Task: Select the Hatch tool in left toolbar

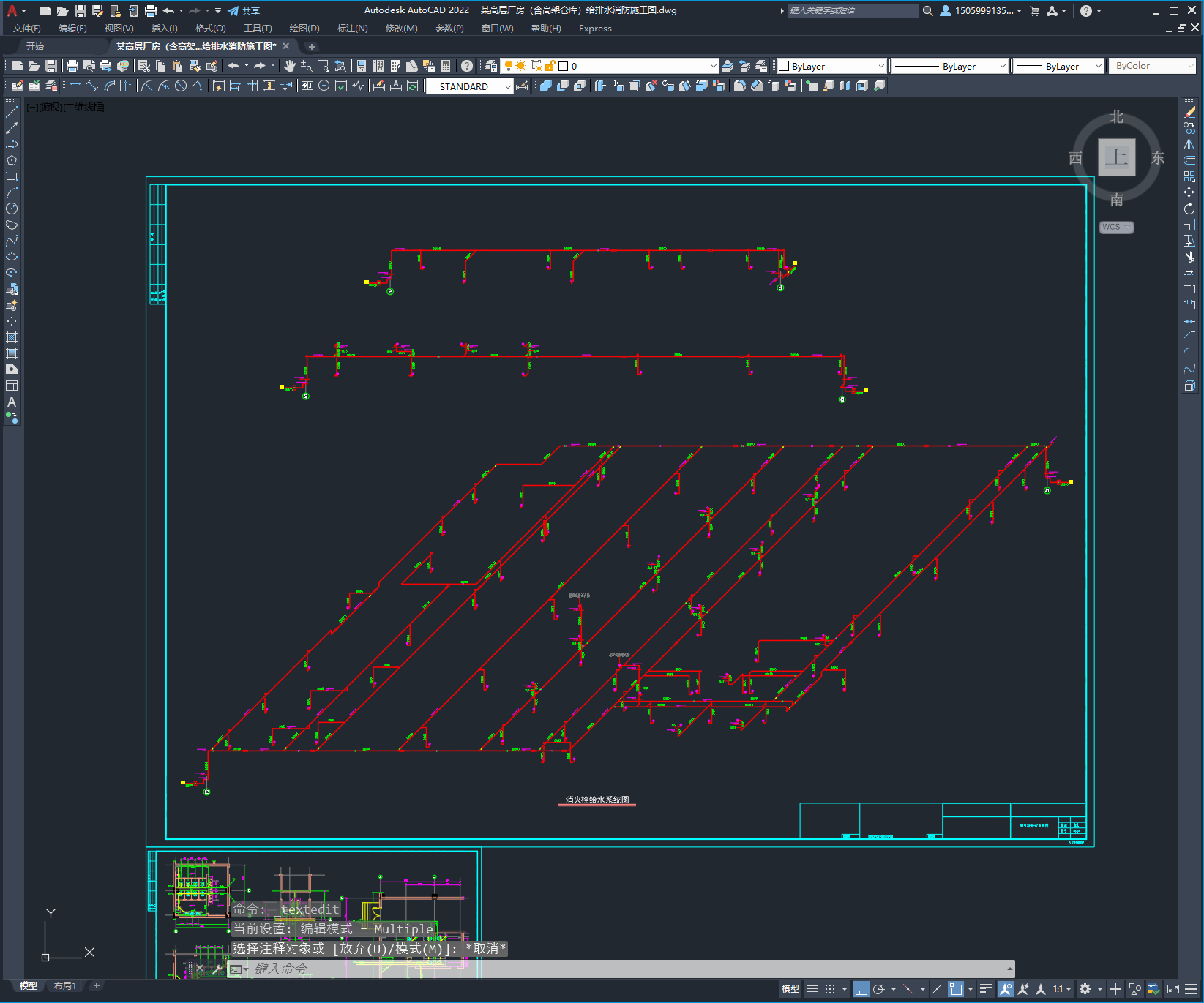Action: (12, 337)
